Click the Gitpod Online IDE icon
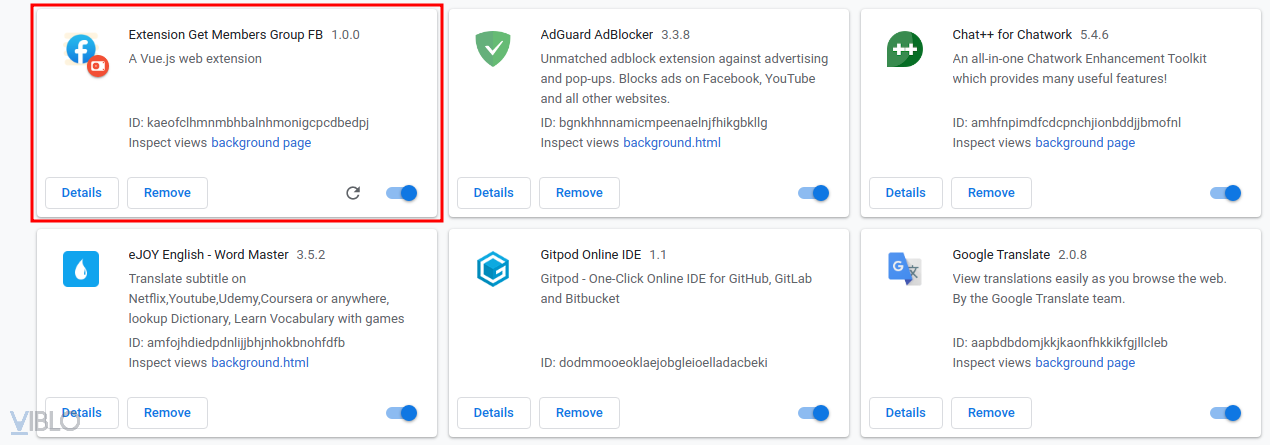1270x445 pixels. click(493, 269)
